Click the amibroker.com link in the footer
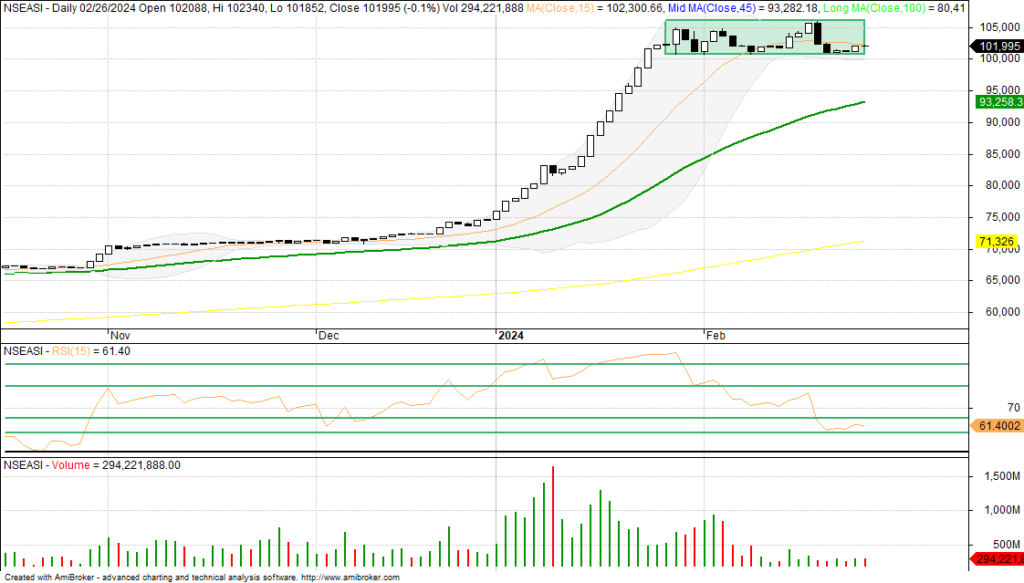The image size is (1024, 583). coord(351,578)
